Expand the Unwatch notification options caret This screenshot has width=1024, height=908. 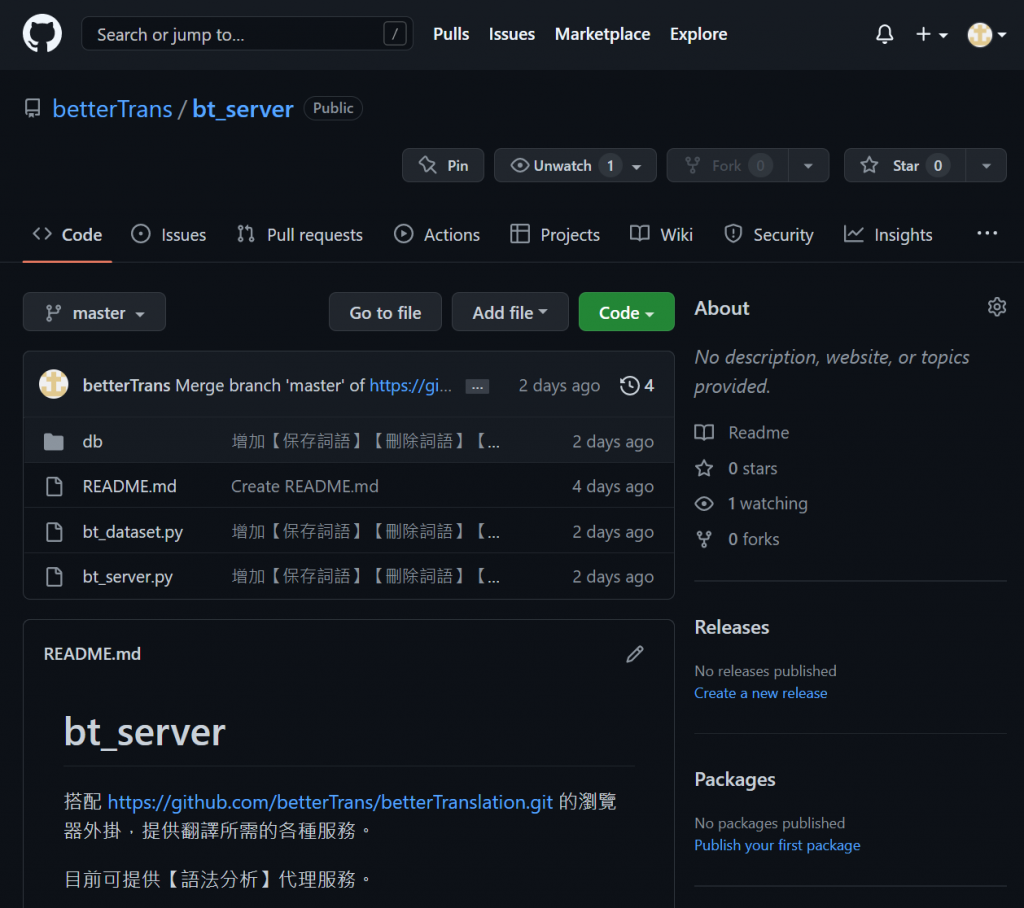(637, 166)
